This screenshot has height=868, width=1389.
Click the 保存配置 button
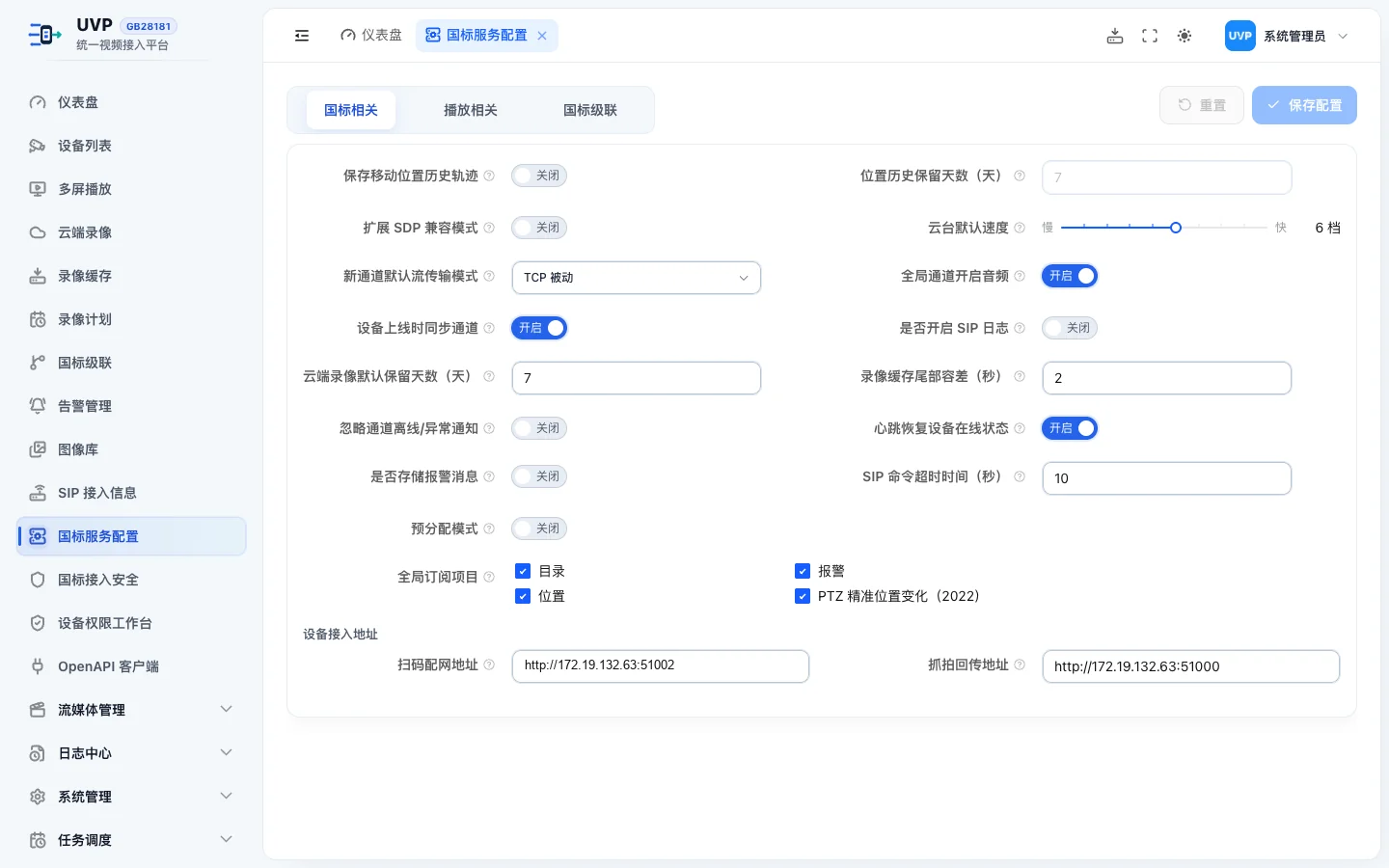coord(1304,105)
